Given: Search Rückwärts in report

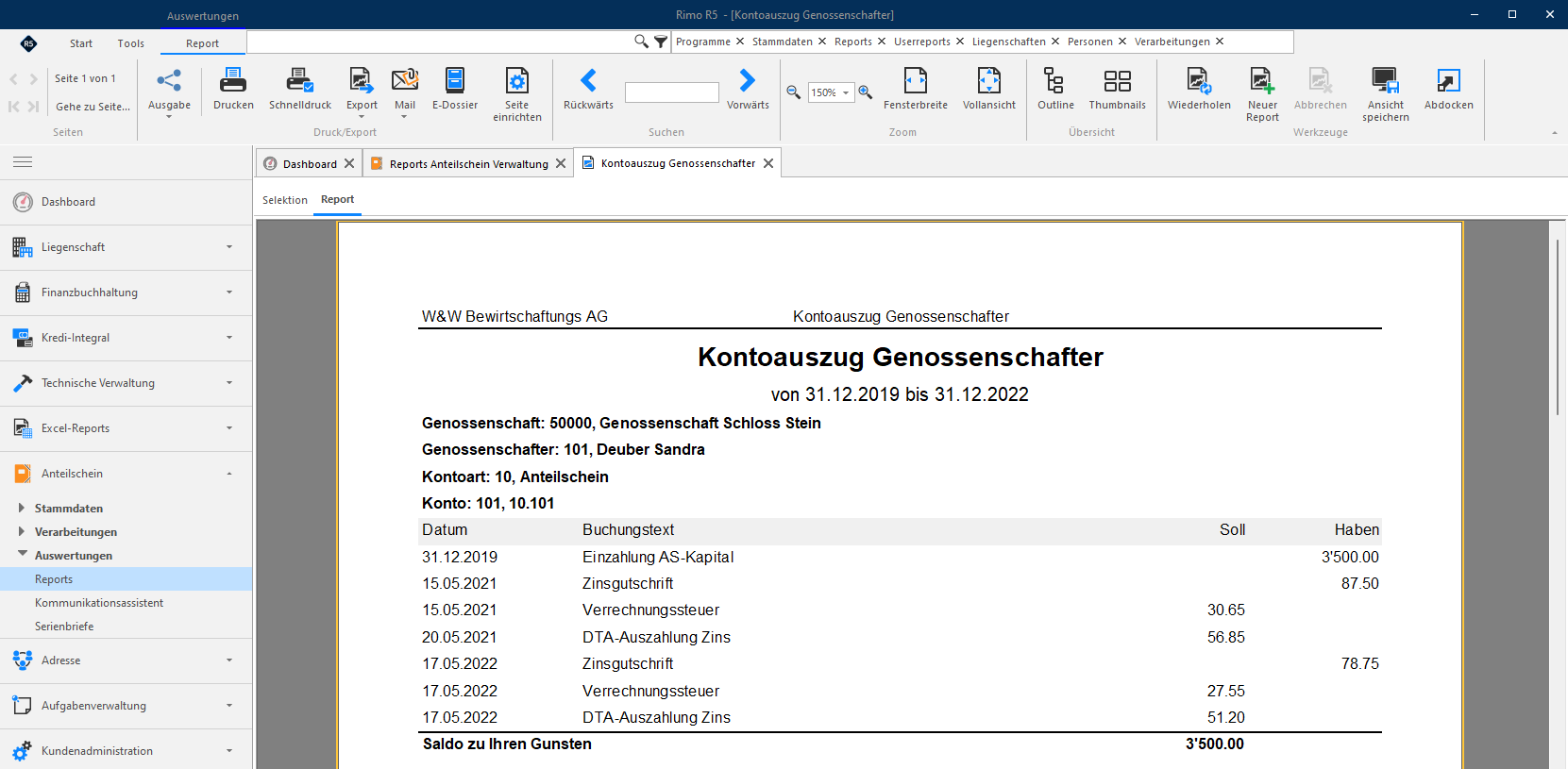Looking at the screenshot, I should (588, 90).
